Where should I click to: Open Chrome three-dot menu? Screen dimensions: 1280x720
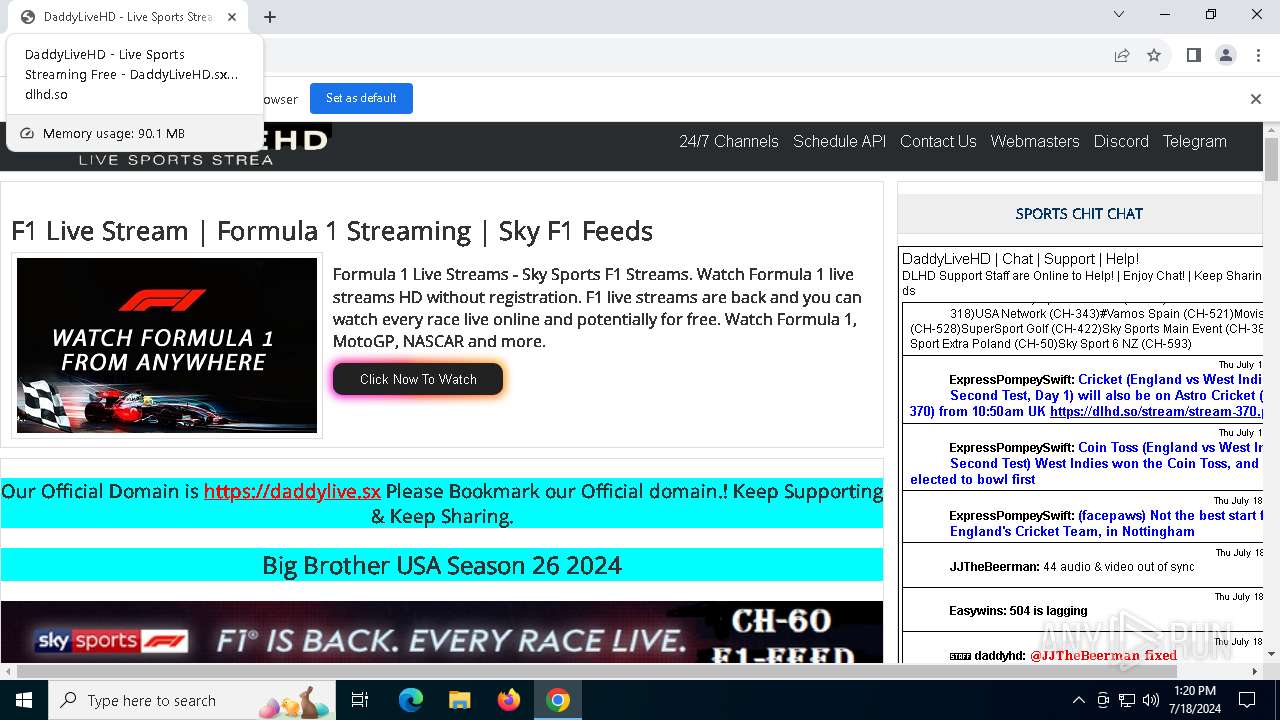coord(1259,55)
